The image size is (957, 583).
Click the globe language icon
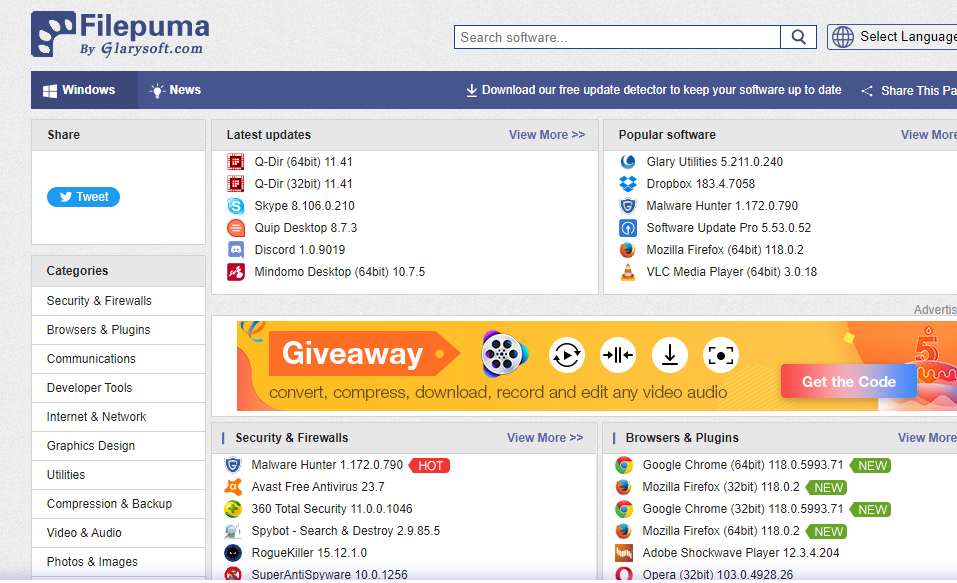(843, 37)
